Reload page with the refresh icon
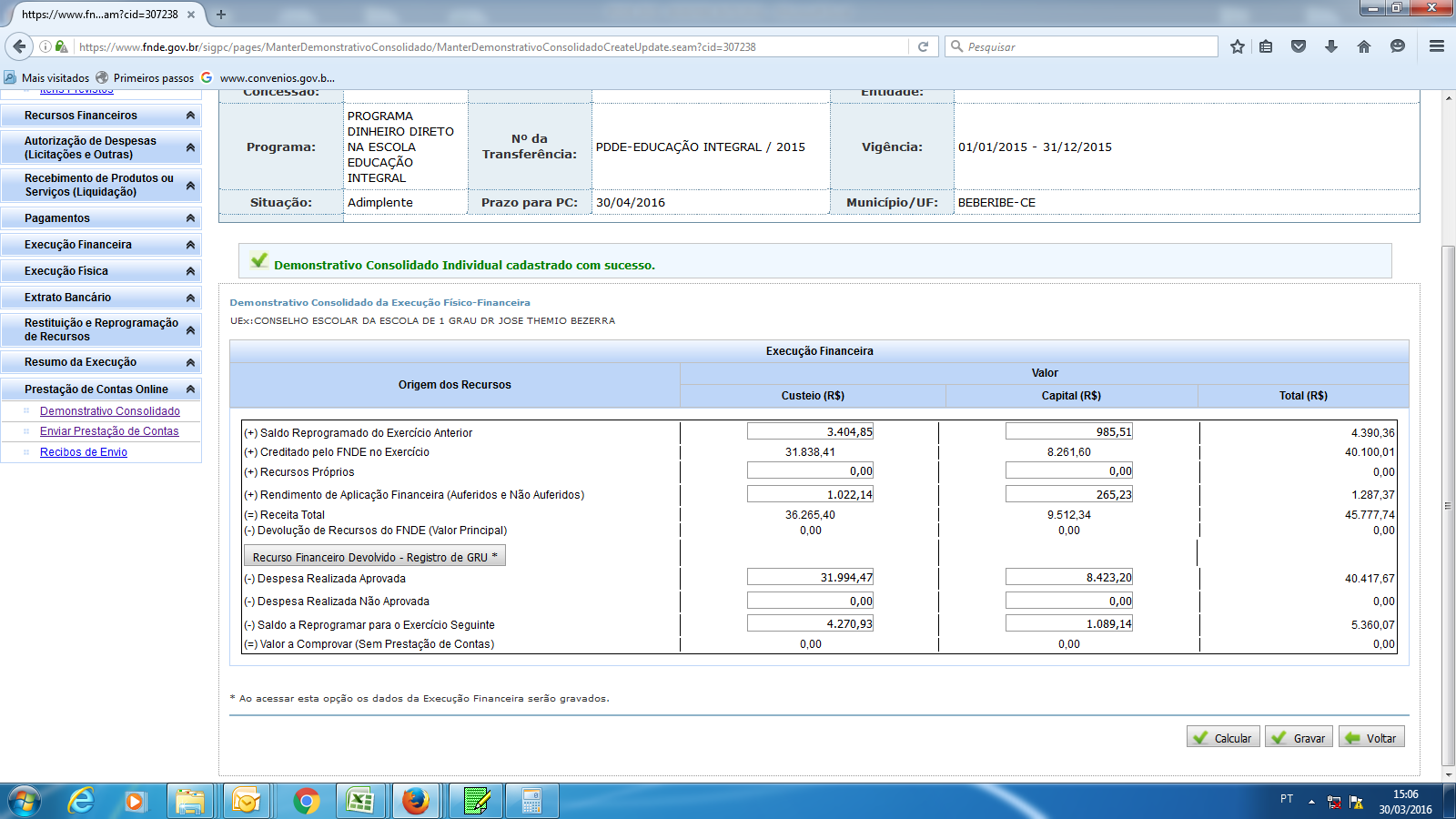The image size is (1456, 819). pos(923,46)
